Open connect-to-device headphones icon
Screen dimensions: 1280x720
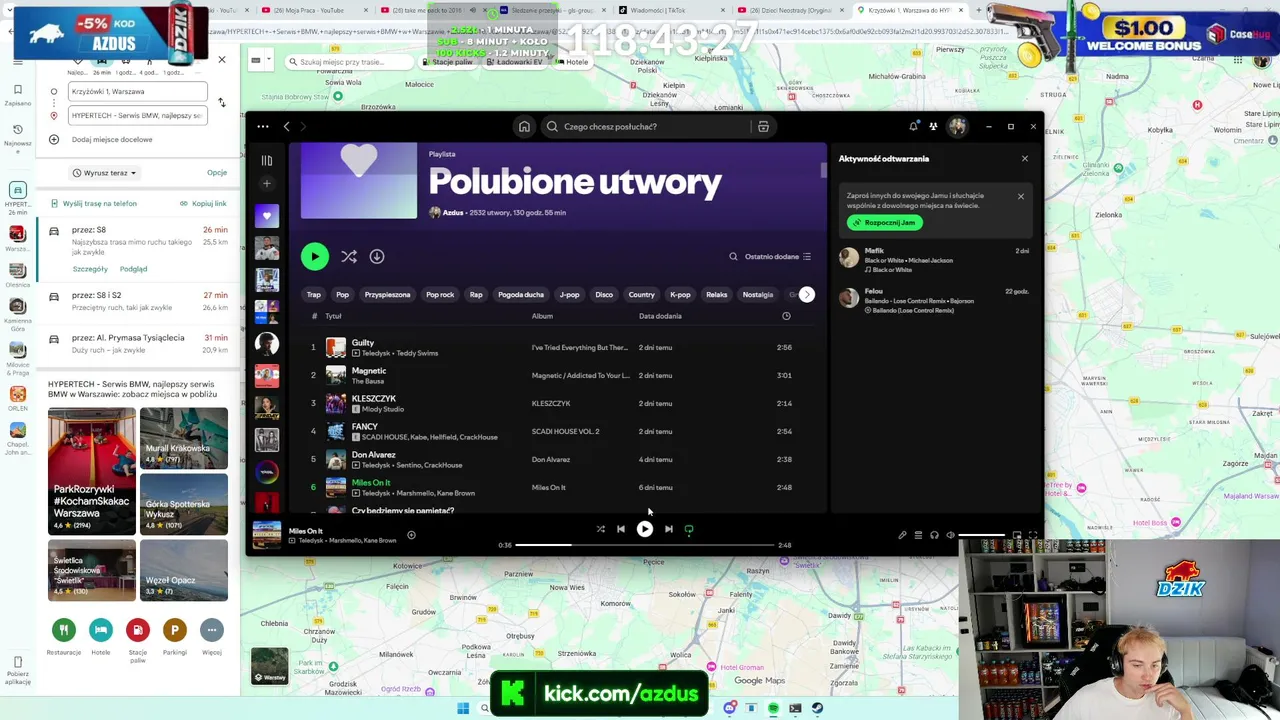click(x=934, y=536)
